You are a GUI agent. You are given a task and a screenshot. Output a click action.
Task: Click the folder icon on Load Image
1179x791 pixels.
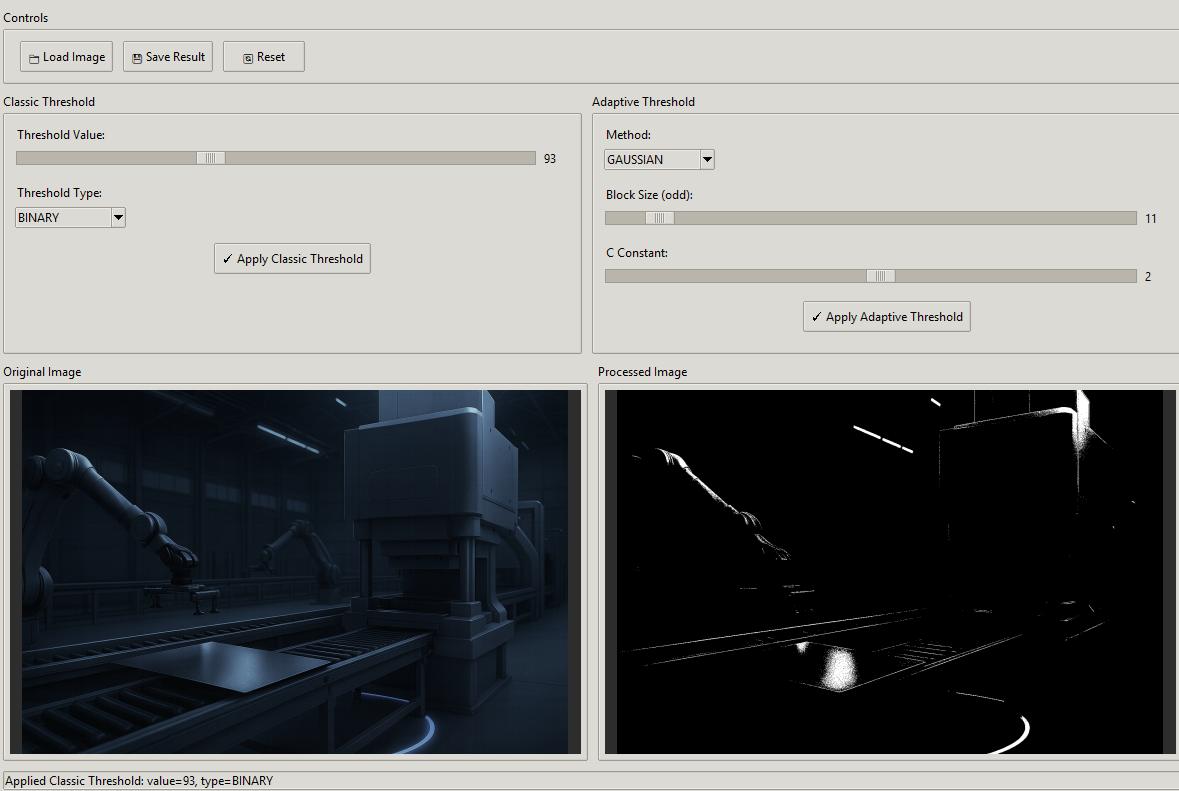32,57
